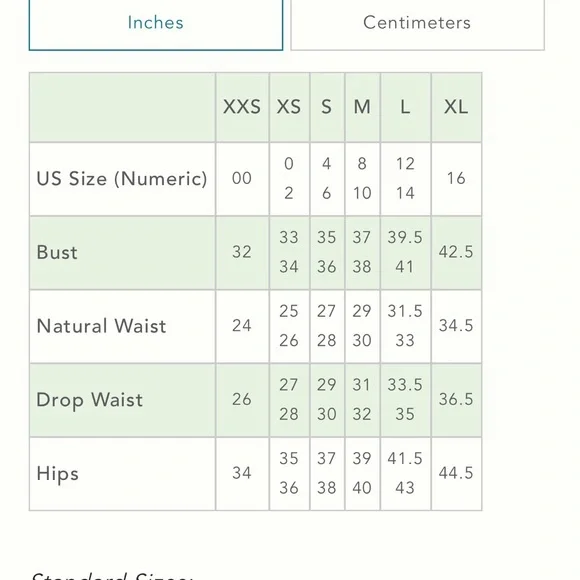Switch to the Centimeters tab
The height and width of the screenshot is (580, 580).
coord(417,23)
